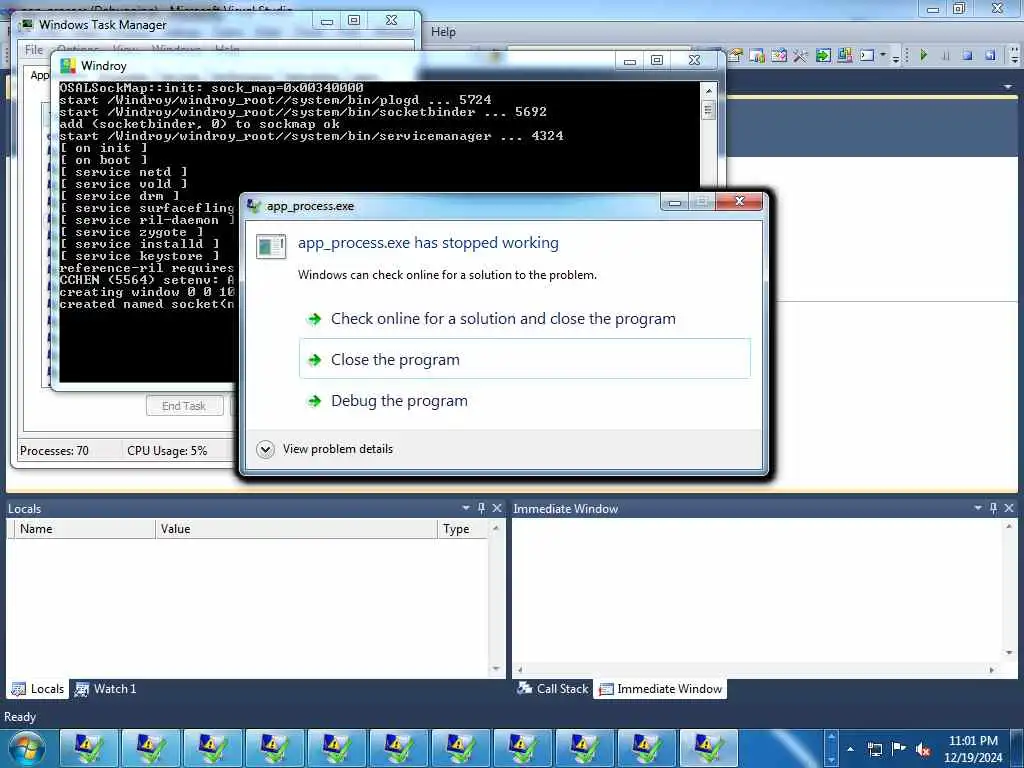The height and width of the screenshot is (768, 1024).
Task: Open the Object Browser toolbar icon
Action: [778, 56]
